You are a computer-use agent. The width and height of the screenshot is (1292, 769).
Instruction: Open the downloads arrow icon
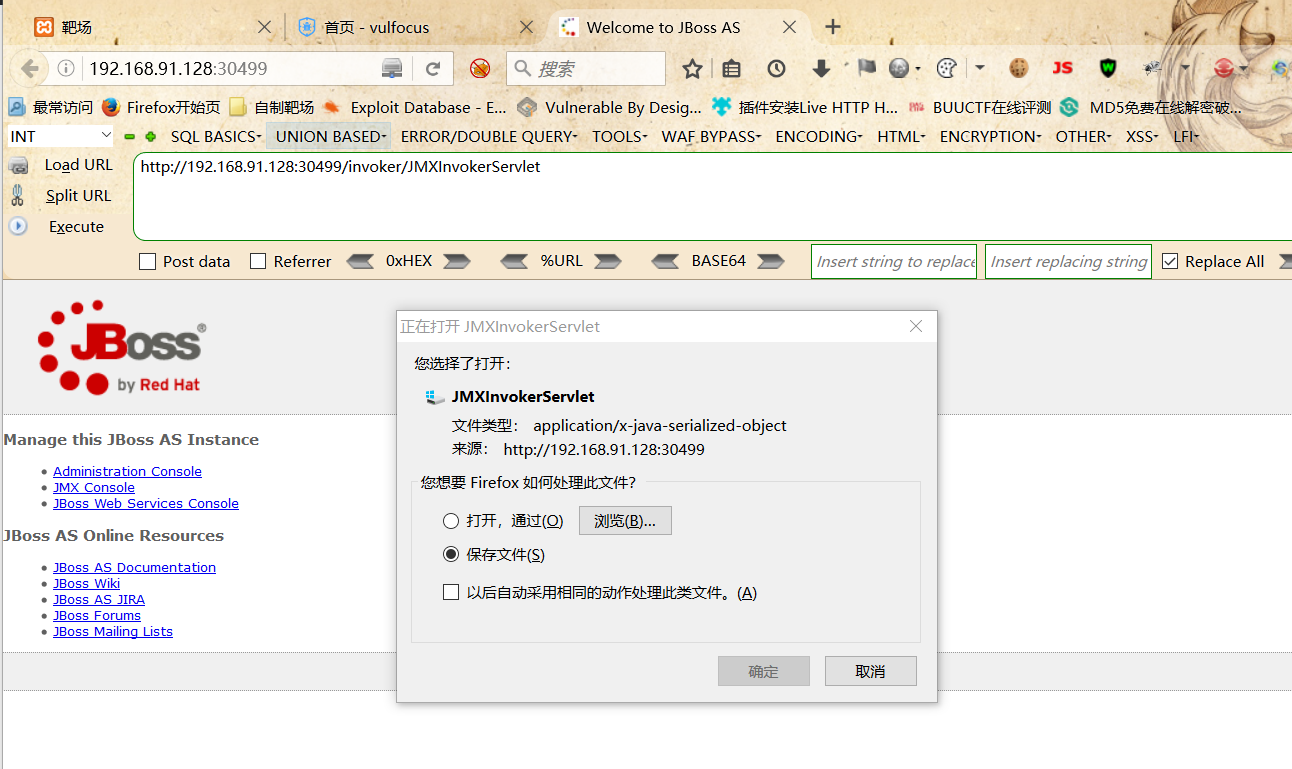click(x=821, y=68)
